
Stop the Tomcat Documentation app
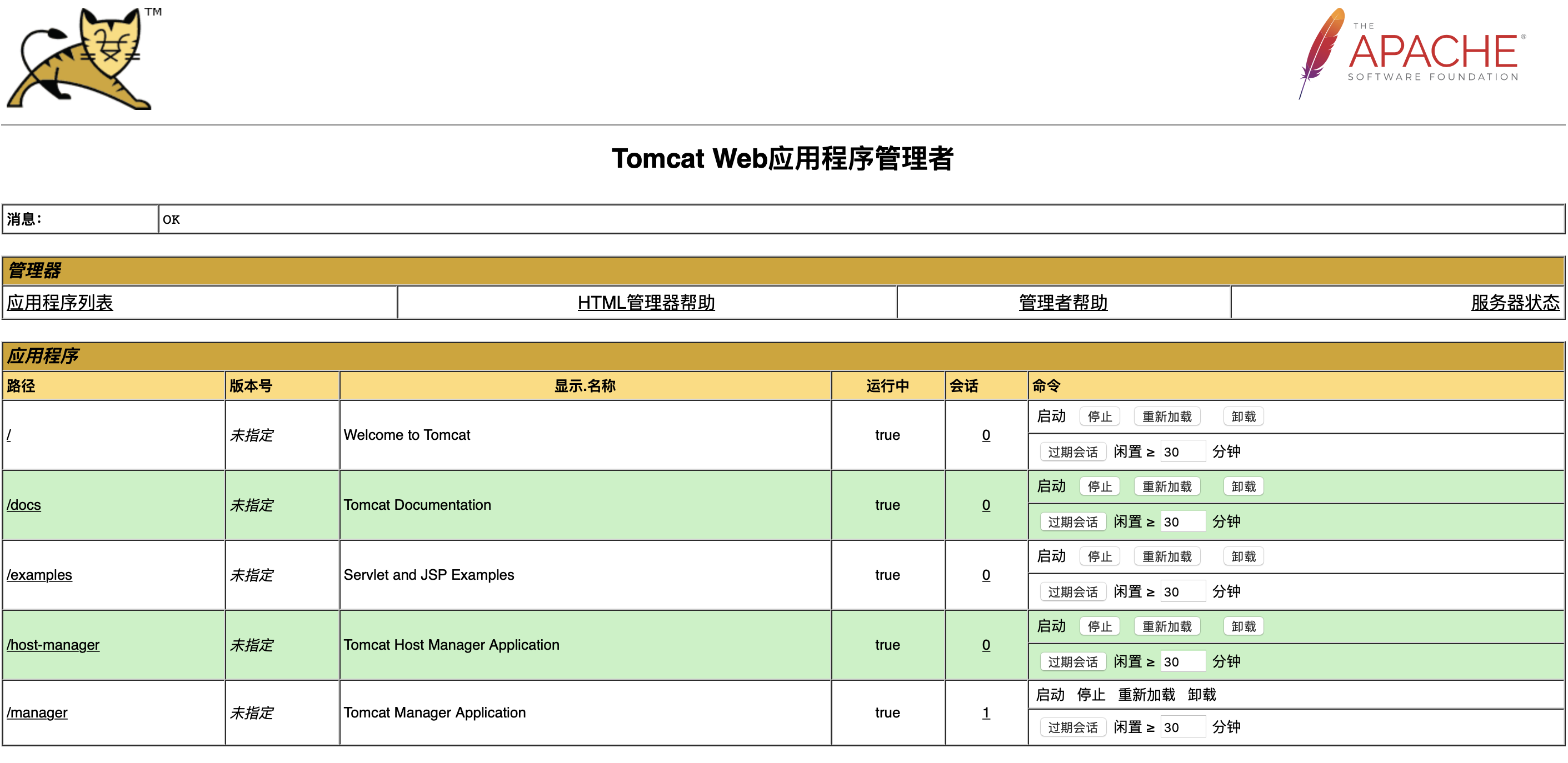pos(1099,487)
